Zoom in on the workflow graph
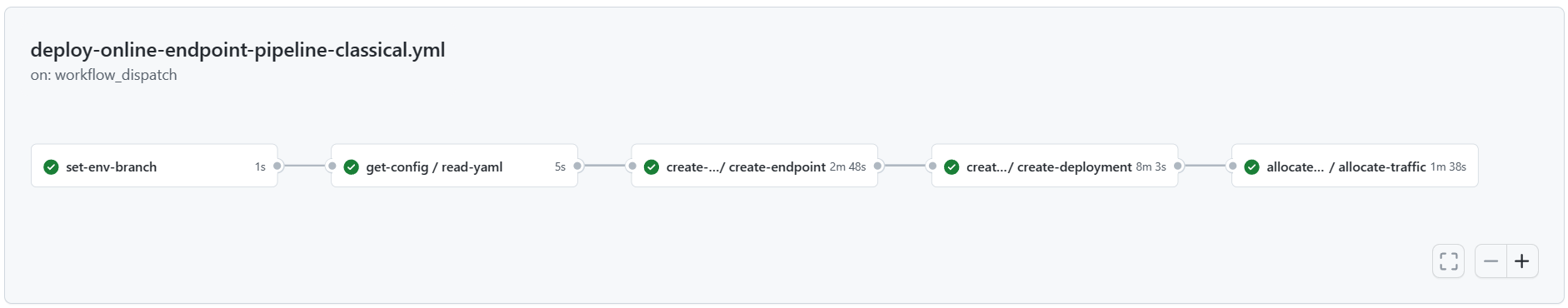The height and width of the screenshot is (308, 1568). pyautogui.click(x=1522, y=261)
